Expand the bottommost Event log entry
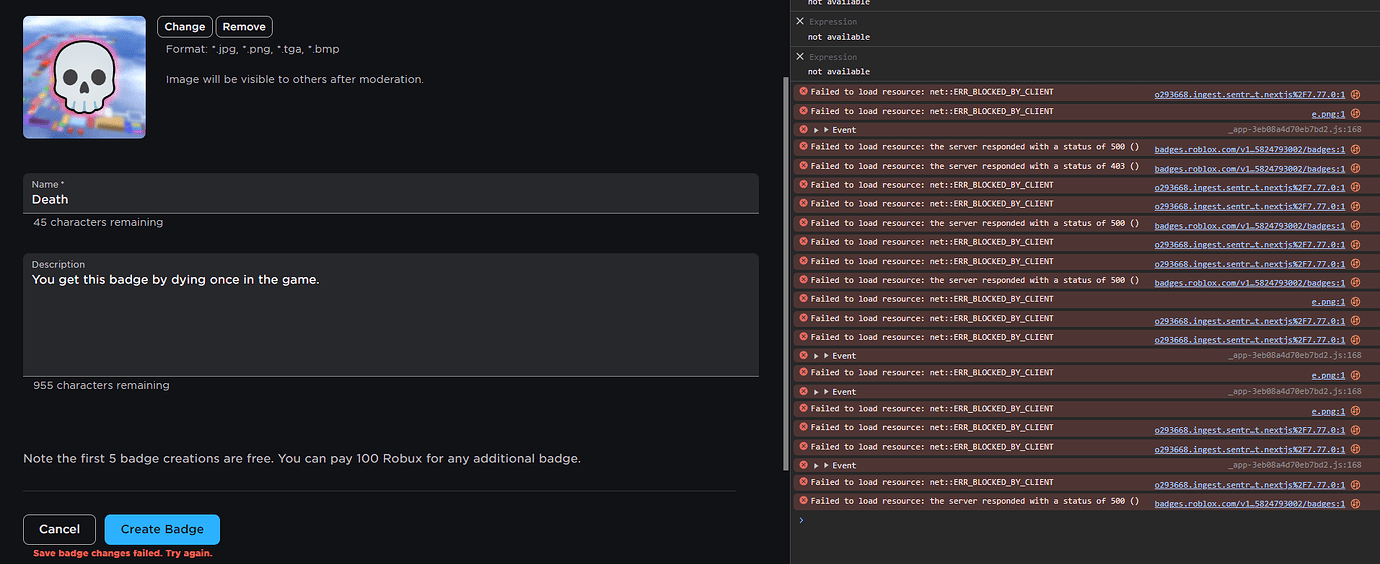Image resolution: width=1380 pixels, height=564 pixels. click(x=817, y=466)
